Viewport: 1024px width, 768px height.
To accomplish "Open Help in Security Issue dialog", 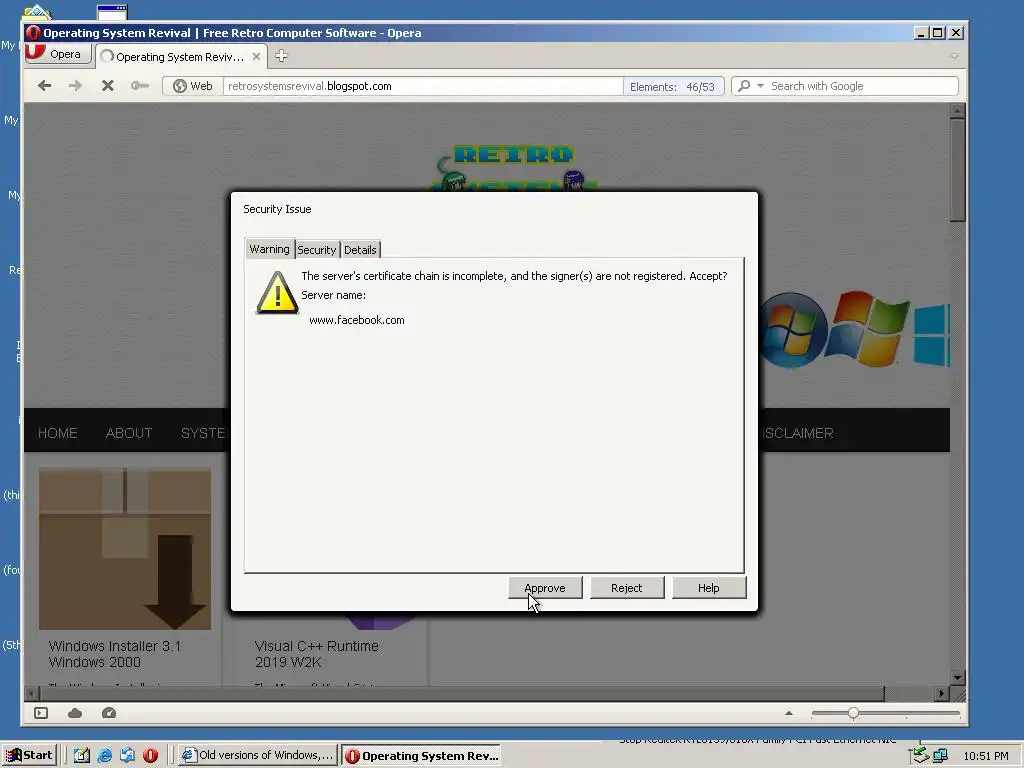I will click(x=709, y=588).
